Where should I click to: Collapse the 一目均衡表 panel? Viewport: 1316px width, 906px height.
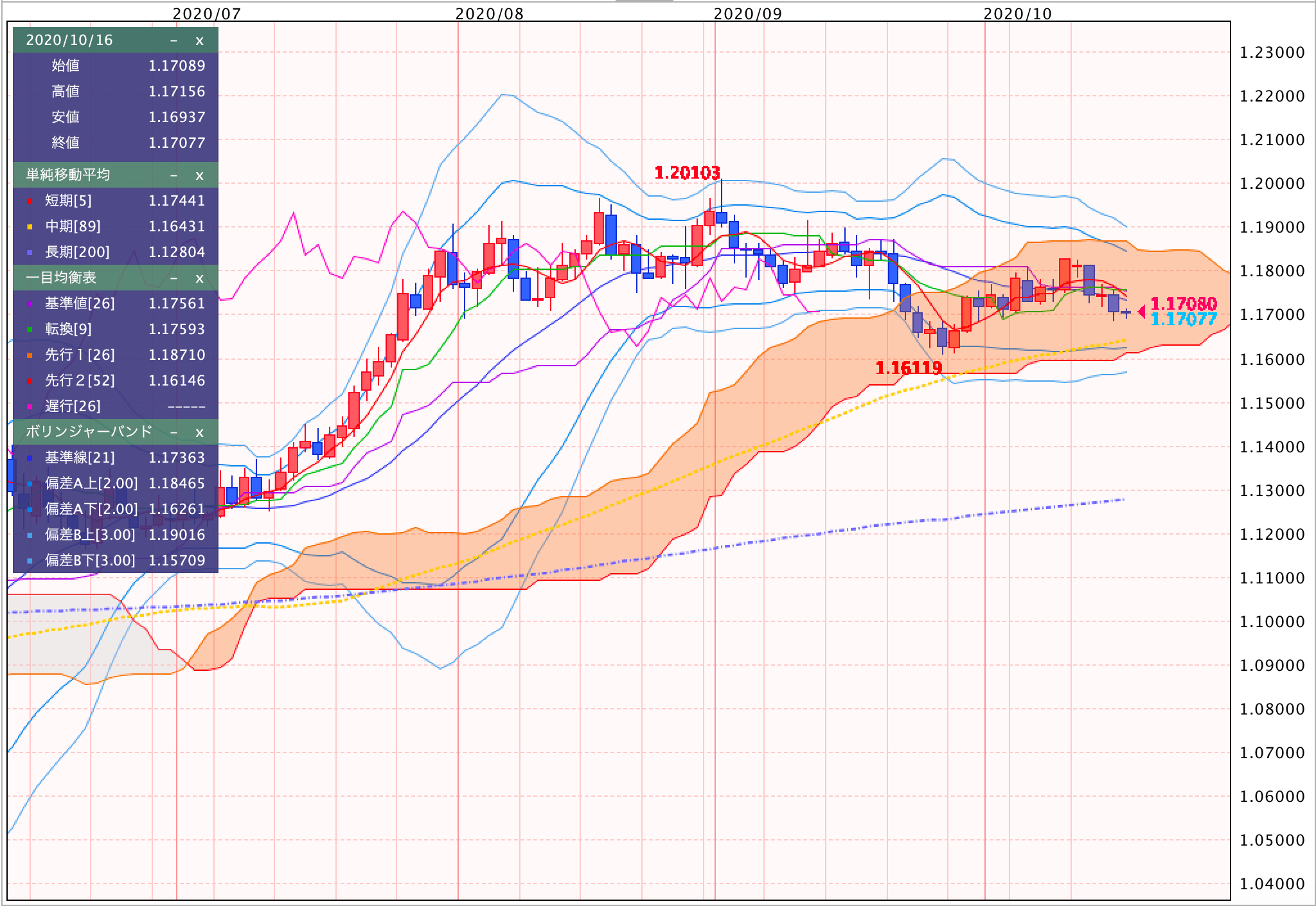[x=173, y=278]
